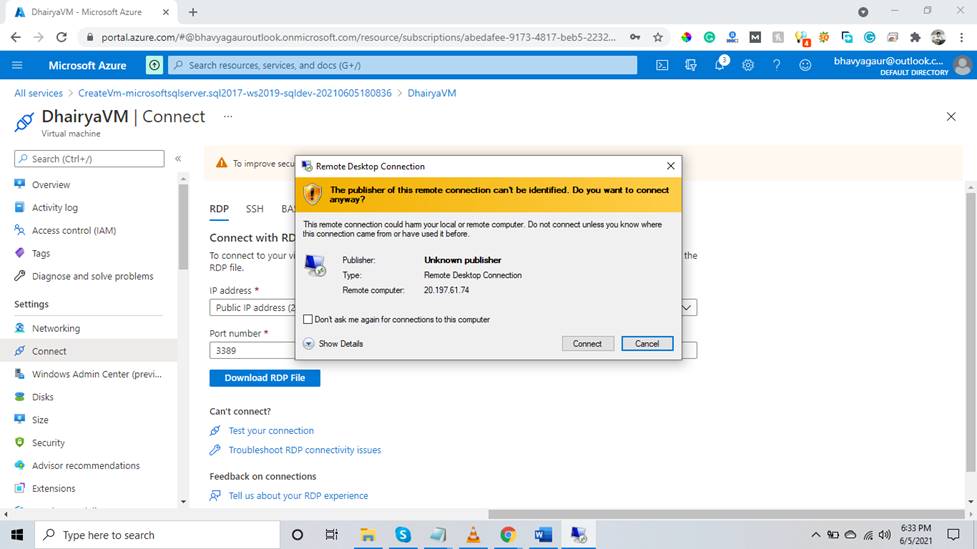
Task: Go back in browser history
Action: coord(16,37)
